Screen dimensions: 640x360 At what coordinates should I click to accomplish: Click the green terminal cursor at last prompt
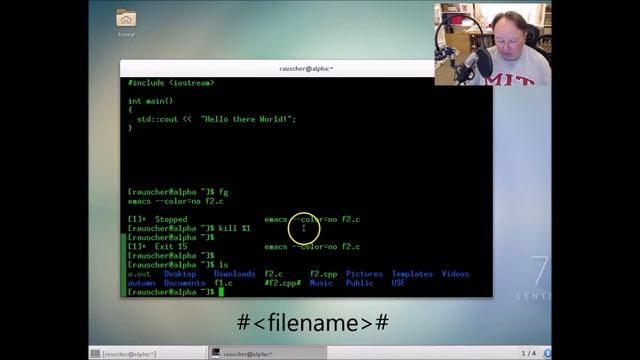(x=221, y=292)
